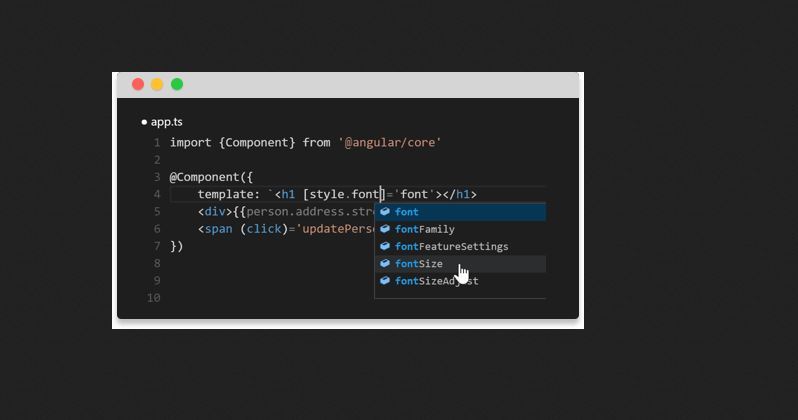
Task: Click the icon beside the fontFeatureSettings suggestion
Action: click(385, 246)
